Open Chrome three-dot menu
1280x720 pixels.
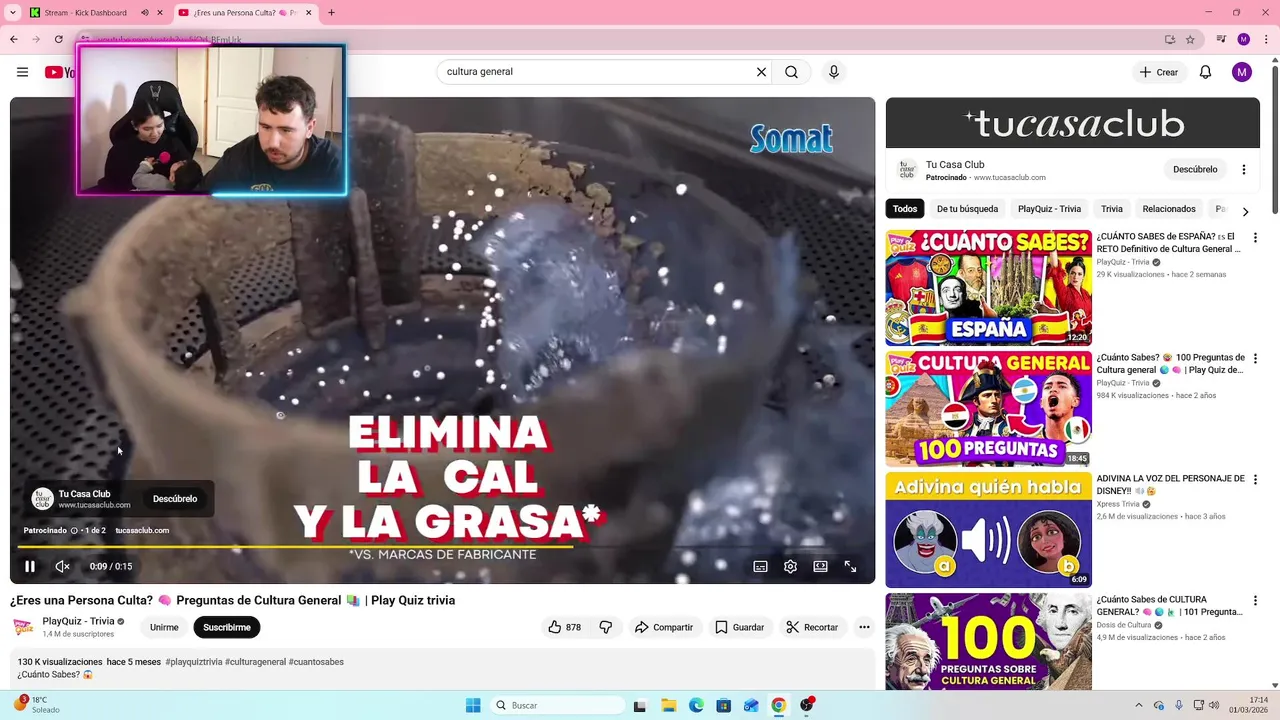pyautogui.click(x=1265, y=39)
